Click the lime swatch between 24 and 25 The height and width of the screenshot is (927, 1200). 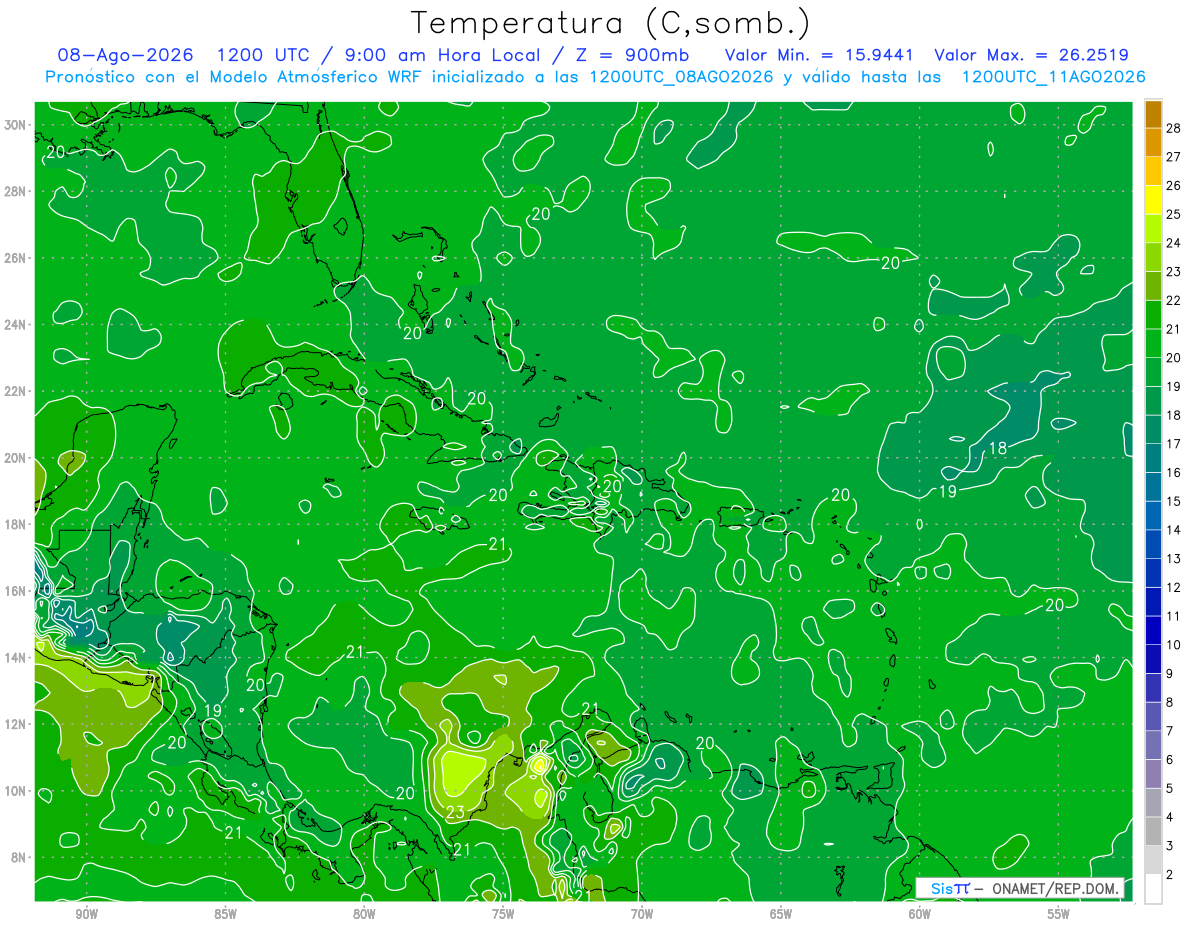(1153, 229)
